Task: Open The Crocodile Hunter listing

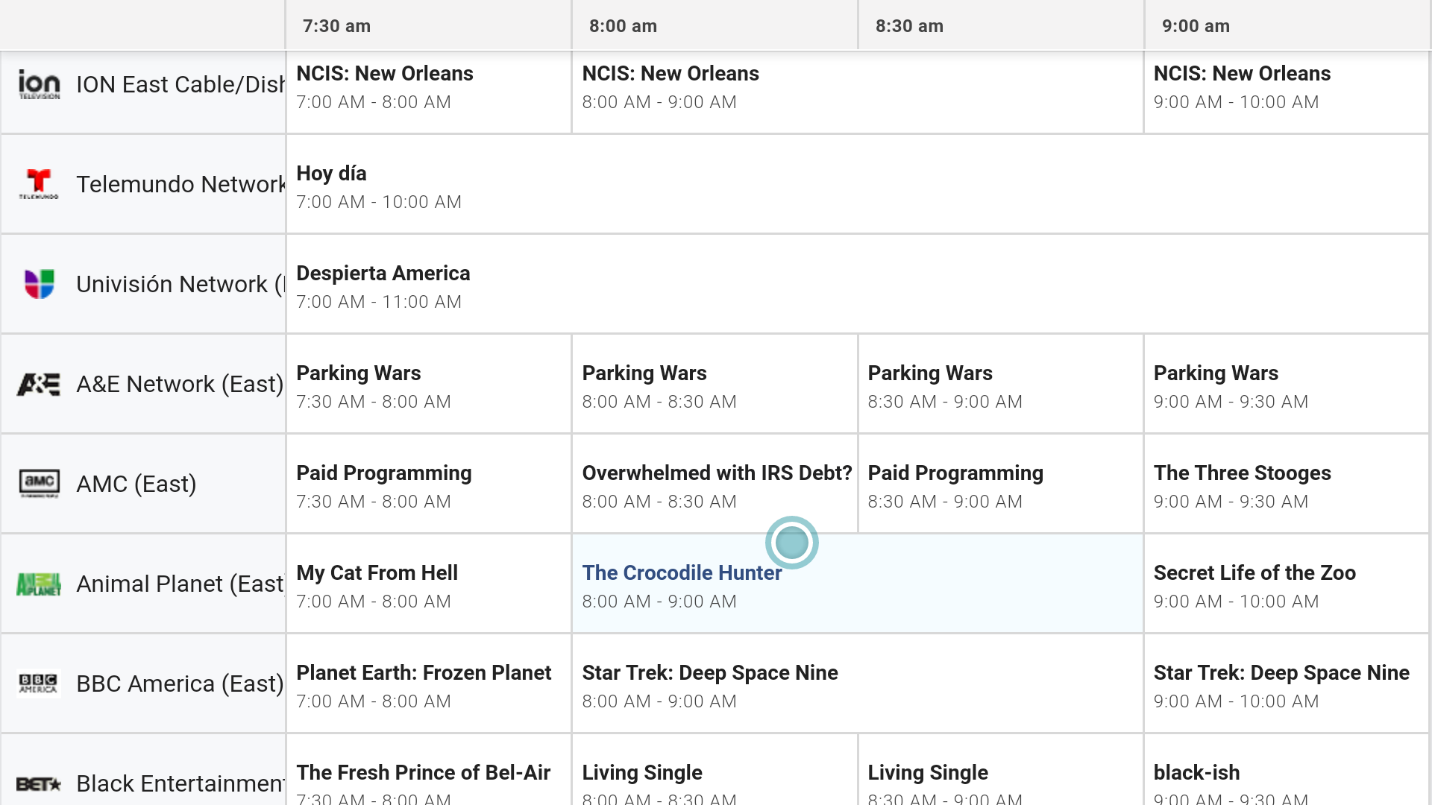Action: point(857,584)
